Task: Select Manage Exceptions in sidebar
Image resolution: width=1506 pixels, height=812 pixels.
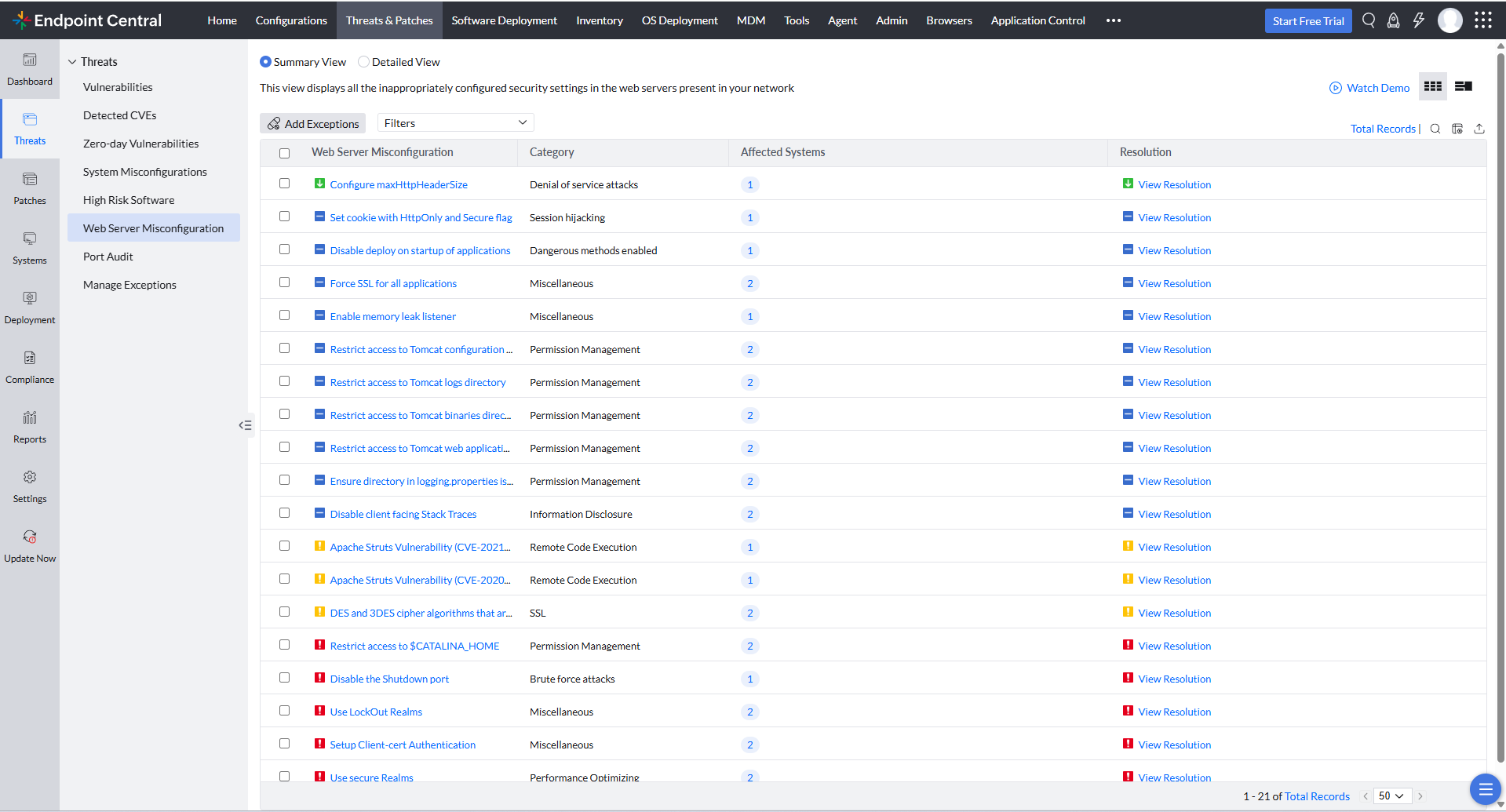Action: 129,285
